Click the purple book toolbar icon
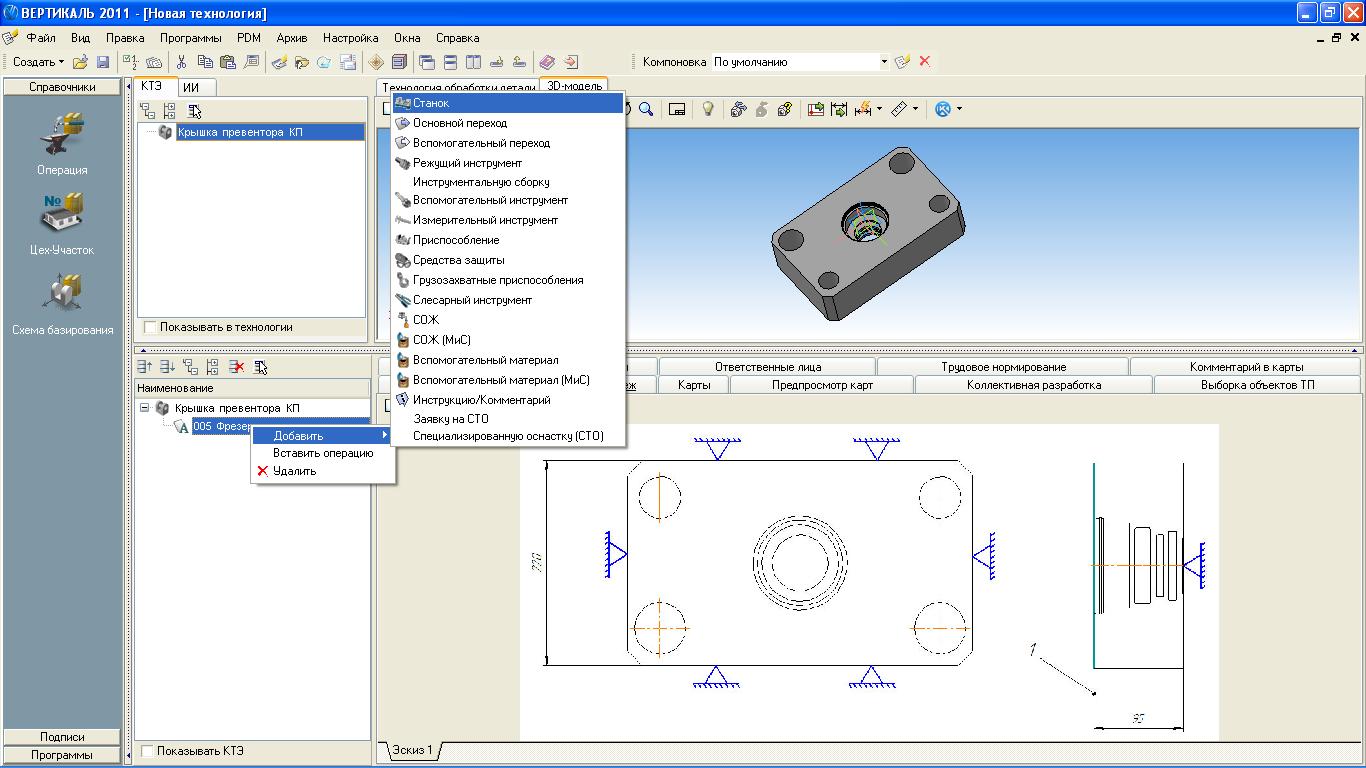This screenshot has height=768, width=1366. pyautogui.click(x=546, y=62)
